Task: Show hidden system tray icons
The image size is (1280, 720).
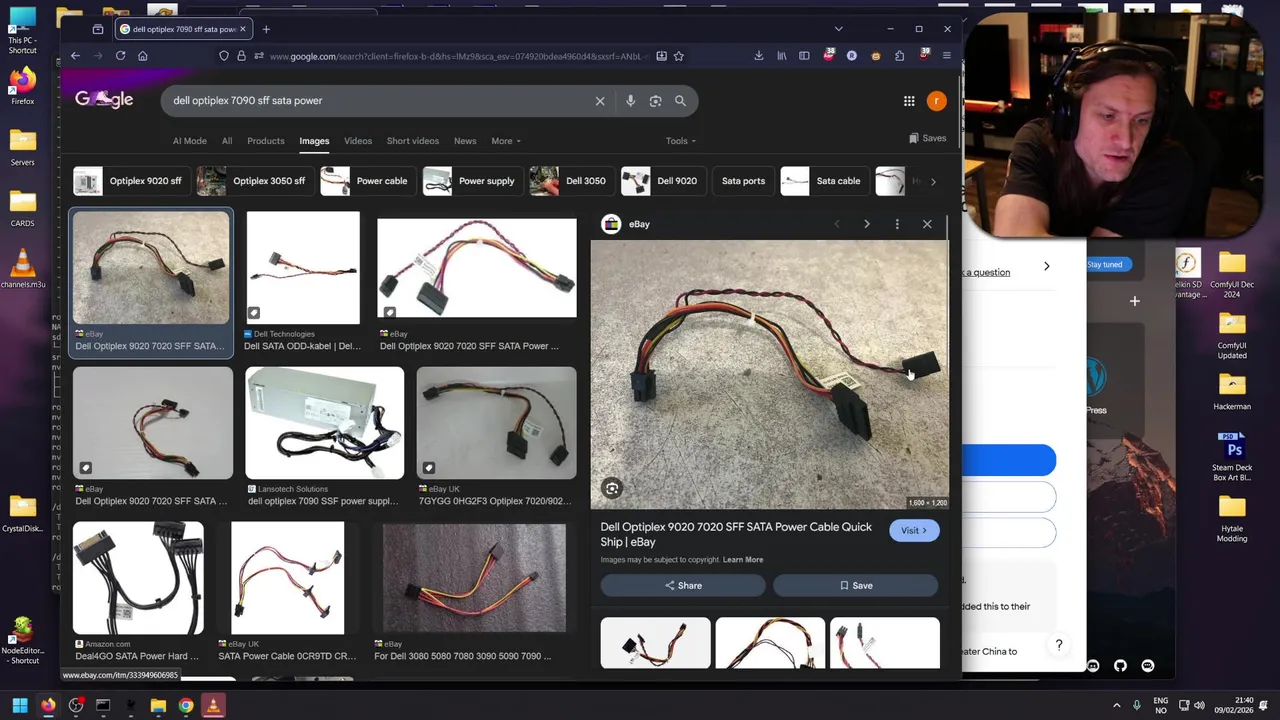Action: 1117,705
